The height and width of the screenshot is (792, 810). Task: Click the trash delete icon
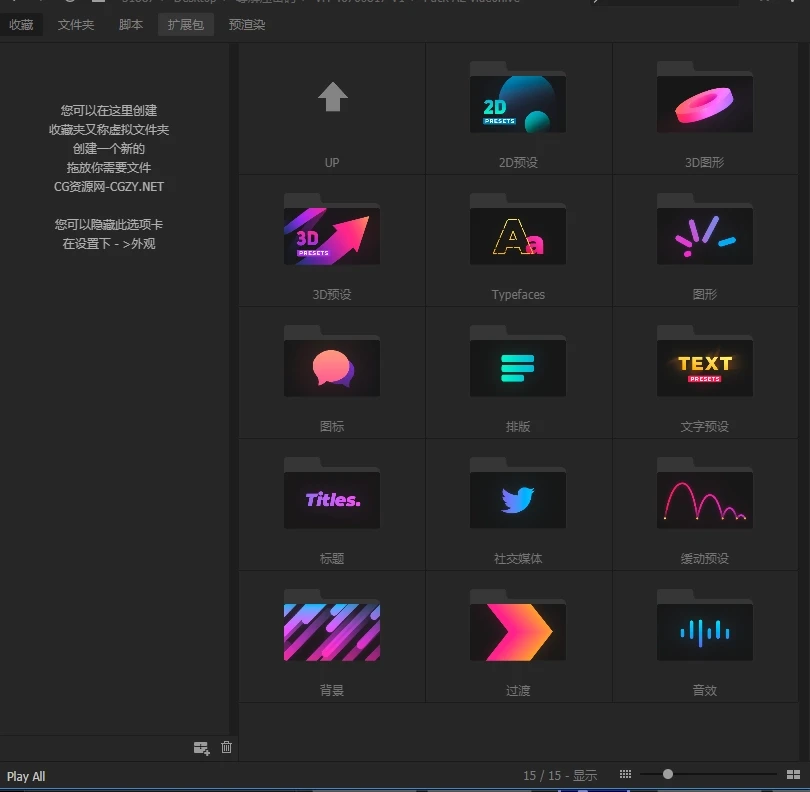coord(227,748)
